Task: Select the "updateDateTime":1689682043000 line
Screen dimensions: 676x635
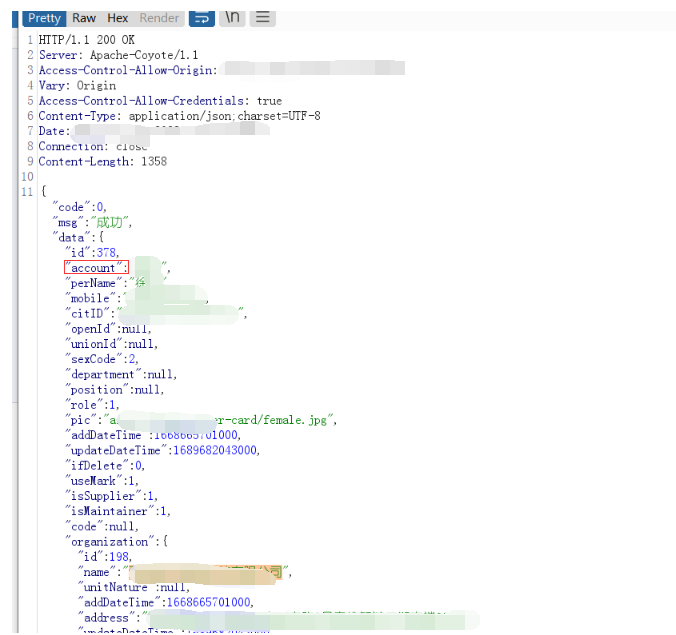Action: (x=163, y=450)
